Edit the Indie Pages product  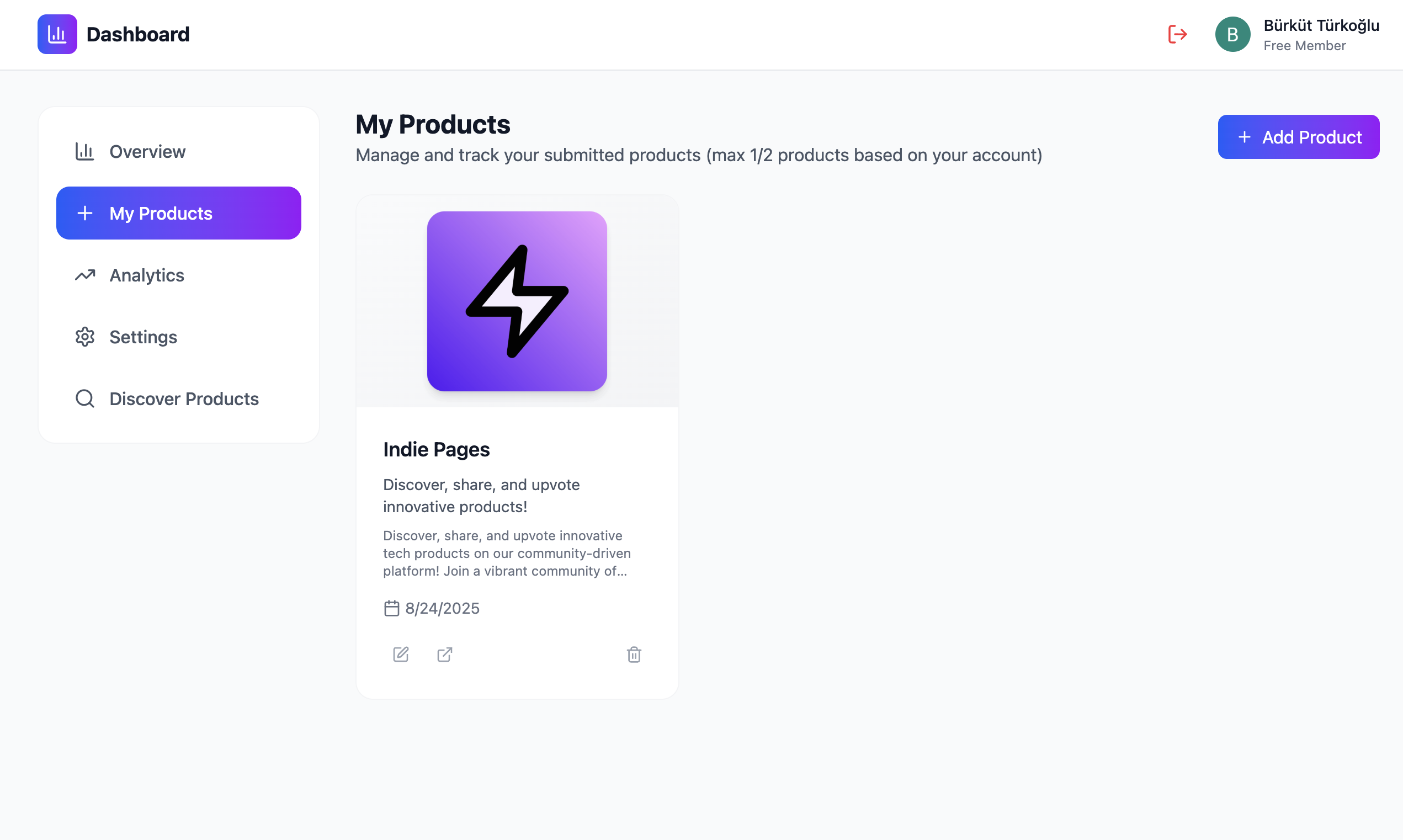(401, 655)
